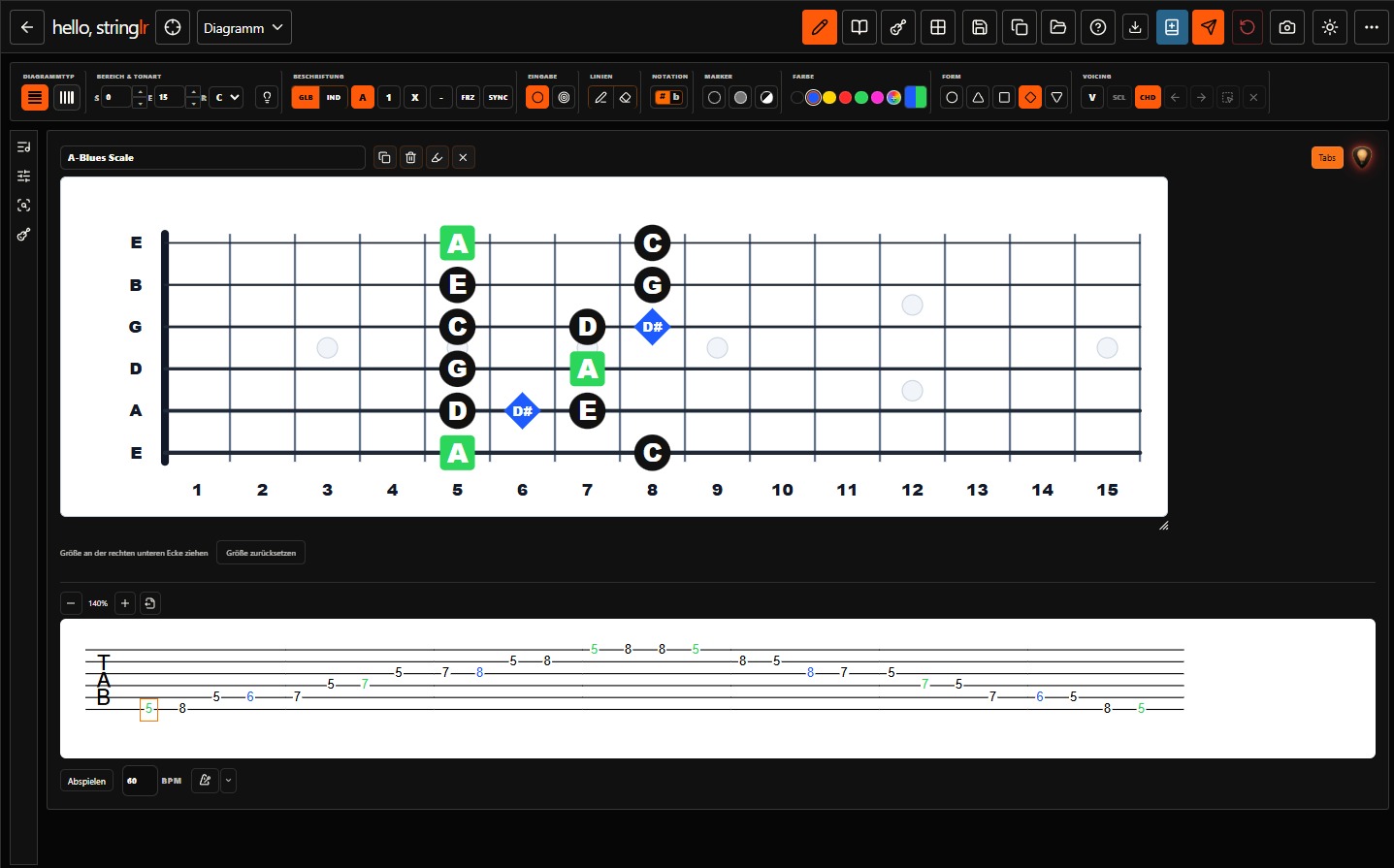Toggle IND labeling mode
The image size is (1394, 868).
[334, 97]
